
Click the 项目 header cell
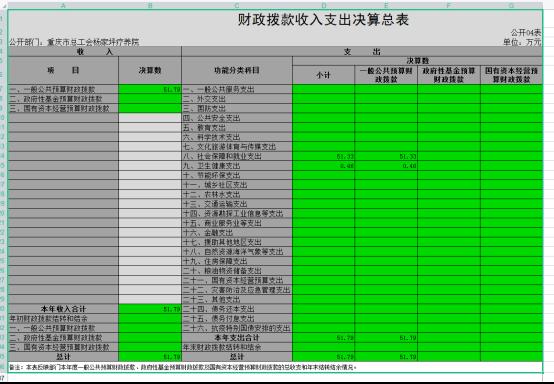click(x=63, y=70)
